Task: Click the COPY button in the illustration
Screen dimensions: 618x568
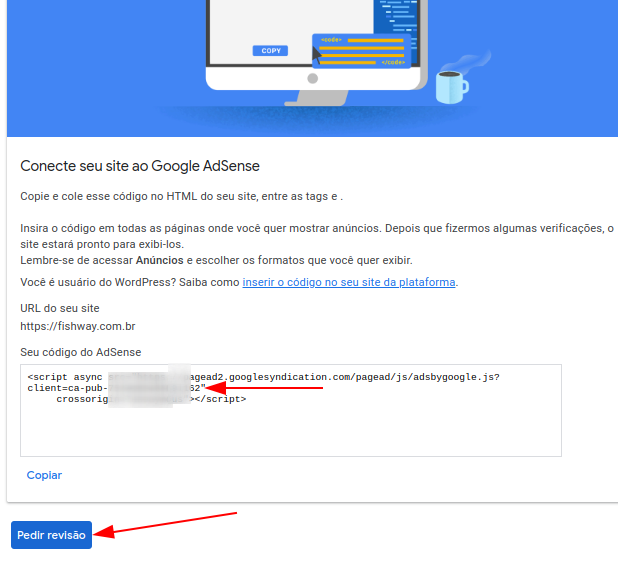Action: [x=270, y=50]
